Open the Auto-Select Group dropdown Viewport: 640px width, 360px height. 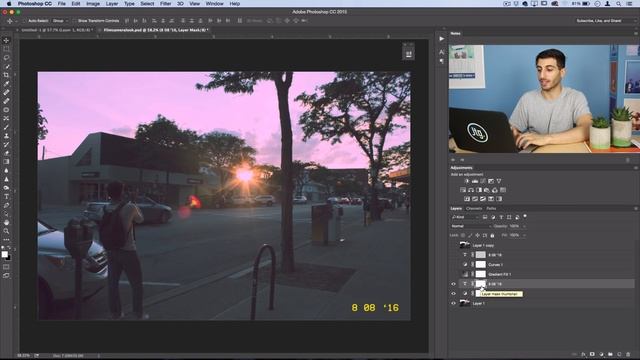coord(60,20)
